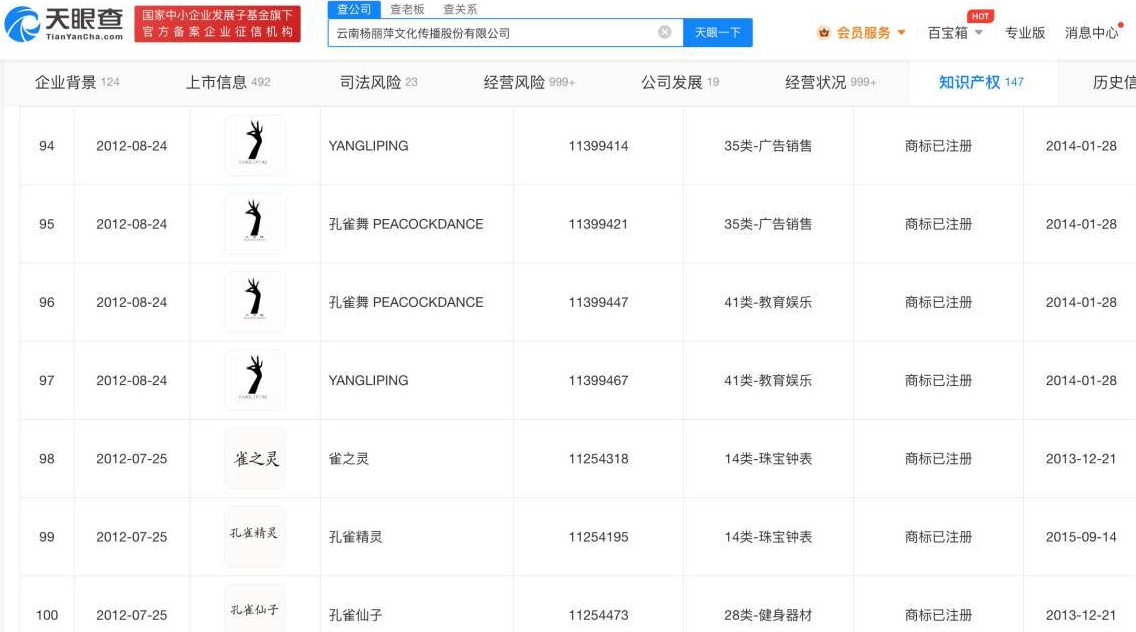Clear the search box with the X icon
The image size is (1136, 632).
click(x=664, y=32)
